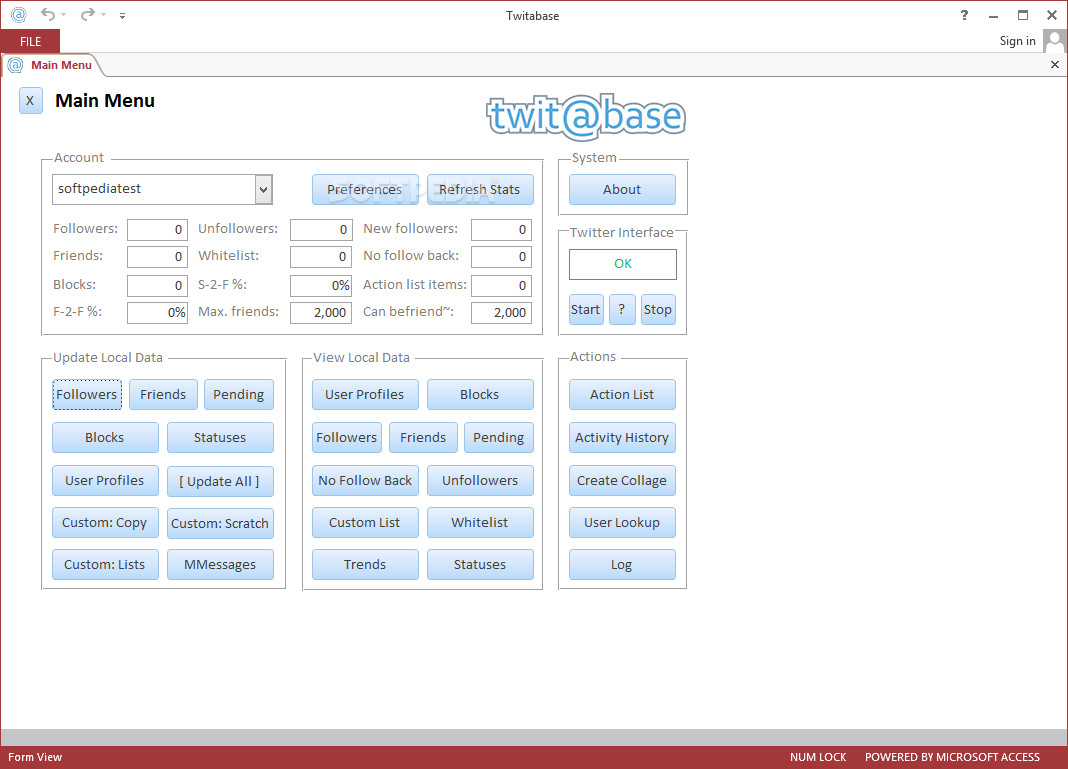Click the Access app icon in title bar
Screen dimensions: 1068x769
18,14
